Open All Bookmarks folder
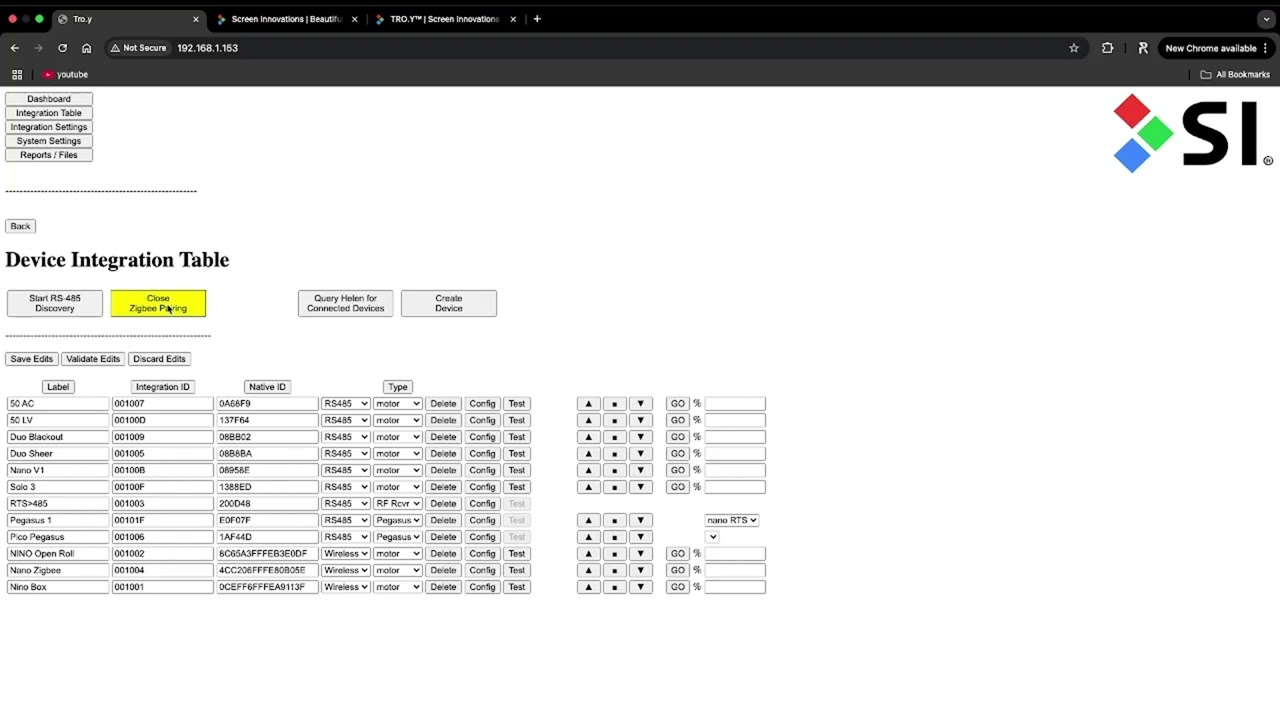Screen dimensions: 1280x720 coord(1235,75)
